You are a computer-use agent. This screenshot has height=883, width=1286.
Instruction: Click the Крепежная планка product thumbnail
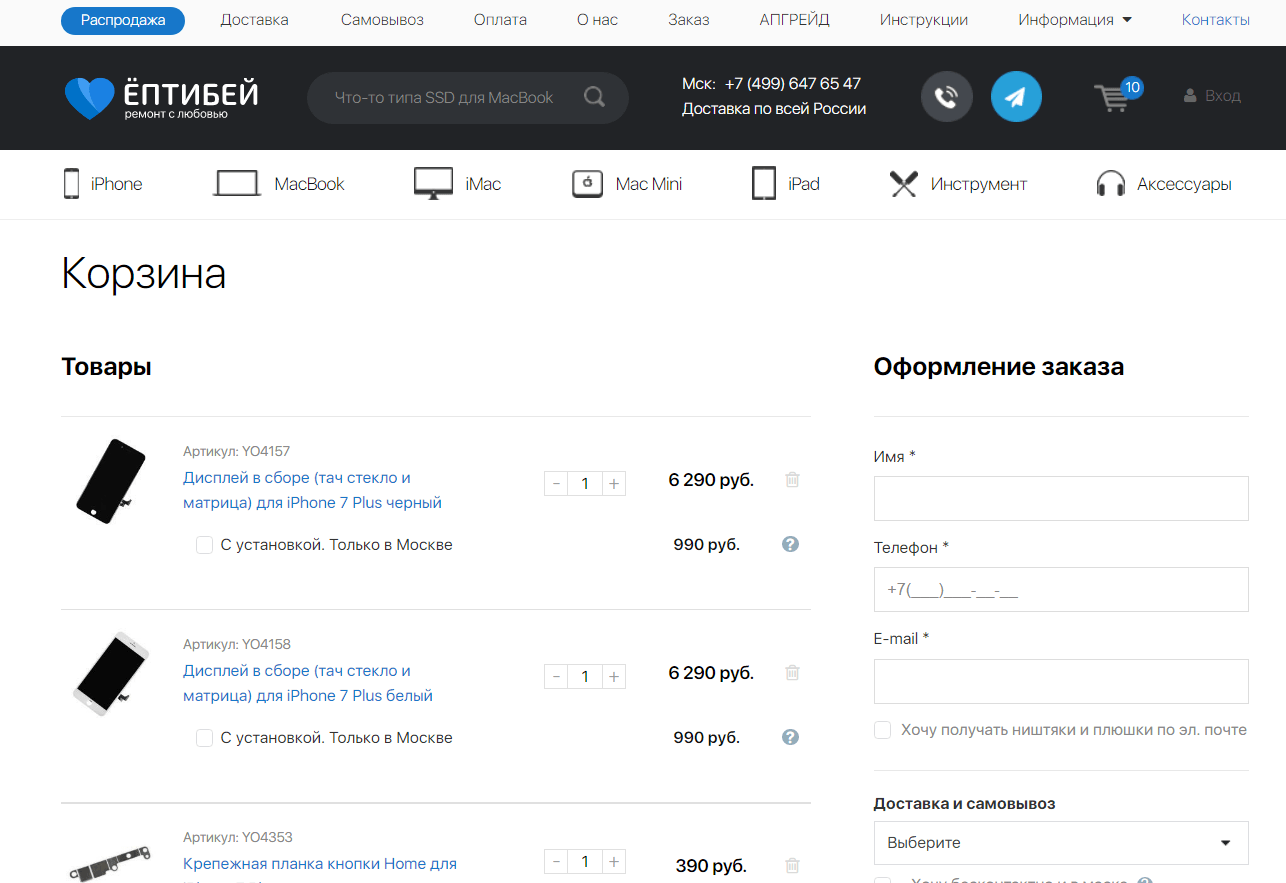click(x=111, y=863)
